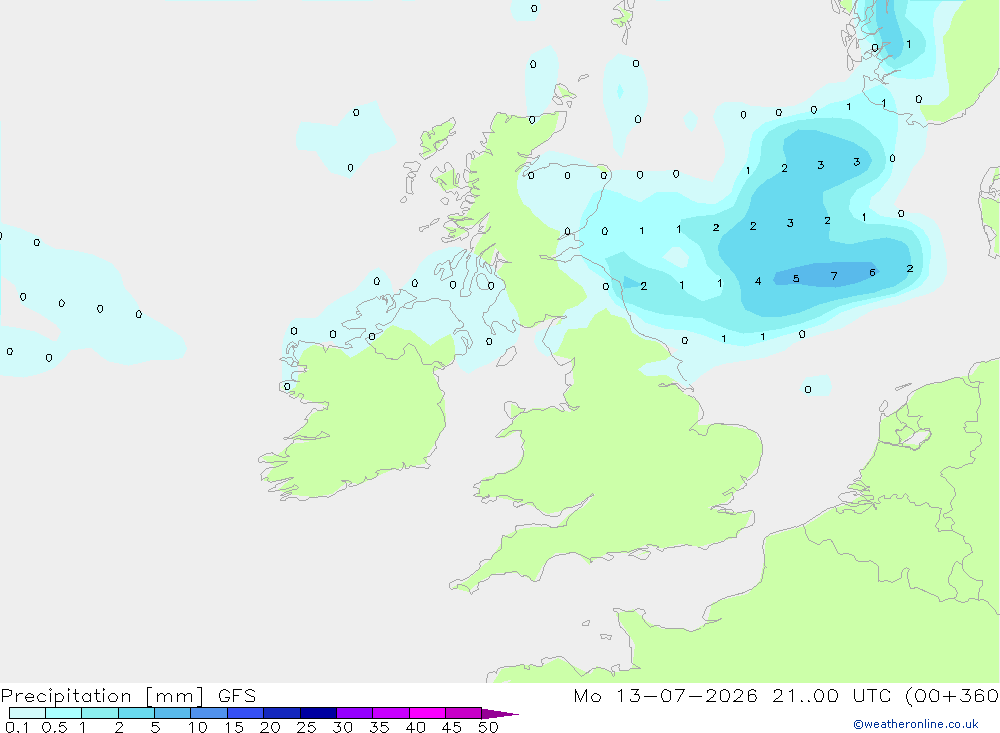Click the '(00+360' forecast offset text
Screen dimensions: 1000x733
pos(952,695)
